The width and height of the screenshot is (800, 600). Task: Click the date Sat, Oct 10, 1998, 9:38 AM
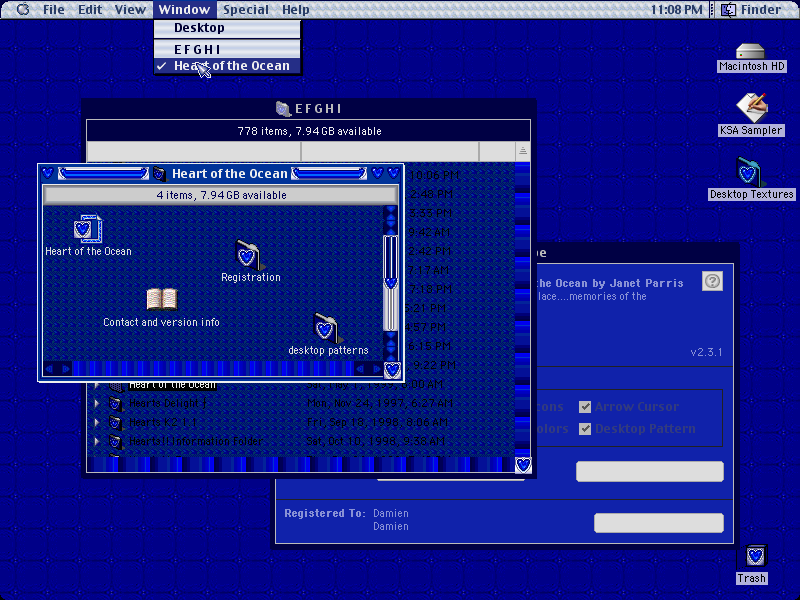coord(376,441)
